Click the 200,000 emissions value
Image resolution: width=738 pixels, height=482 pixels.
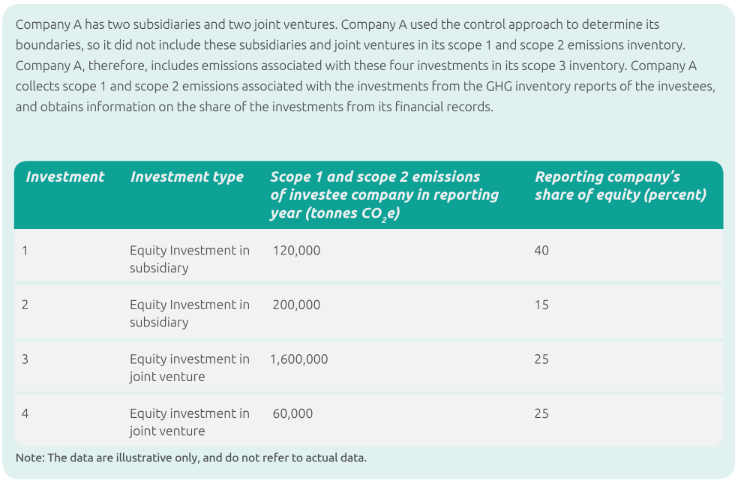tap(296, 305)
